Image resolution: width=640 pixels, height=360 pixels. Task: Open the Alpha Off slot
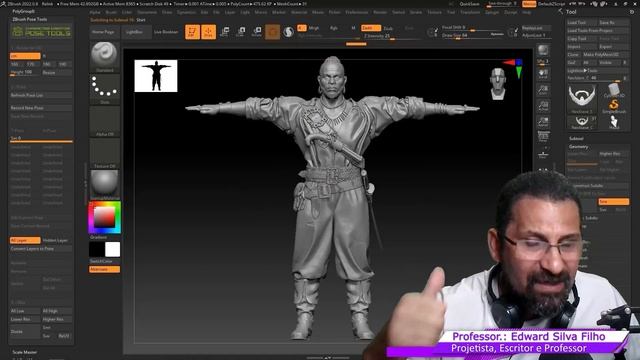coord(104,121)
